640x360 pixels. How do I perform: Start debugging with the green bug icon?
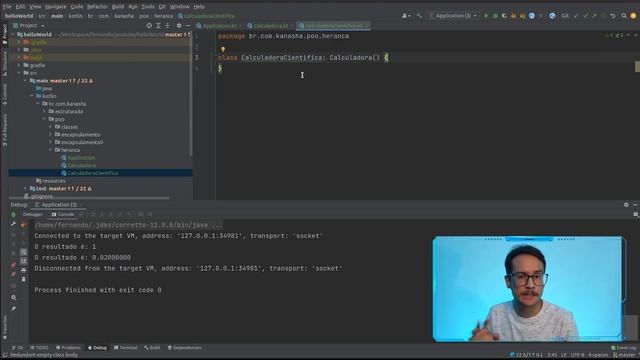[x=495, y=16]
